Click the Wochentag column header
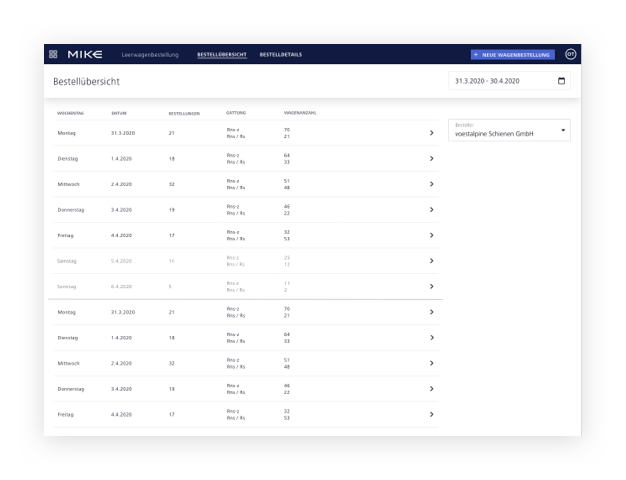 71,113
